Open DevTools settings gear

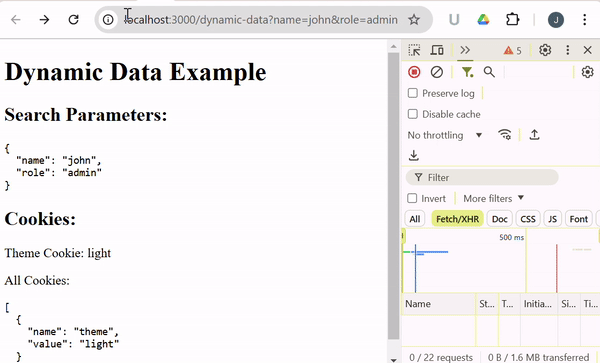pos(545,50)
